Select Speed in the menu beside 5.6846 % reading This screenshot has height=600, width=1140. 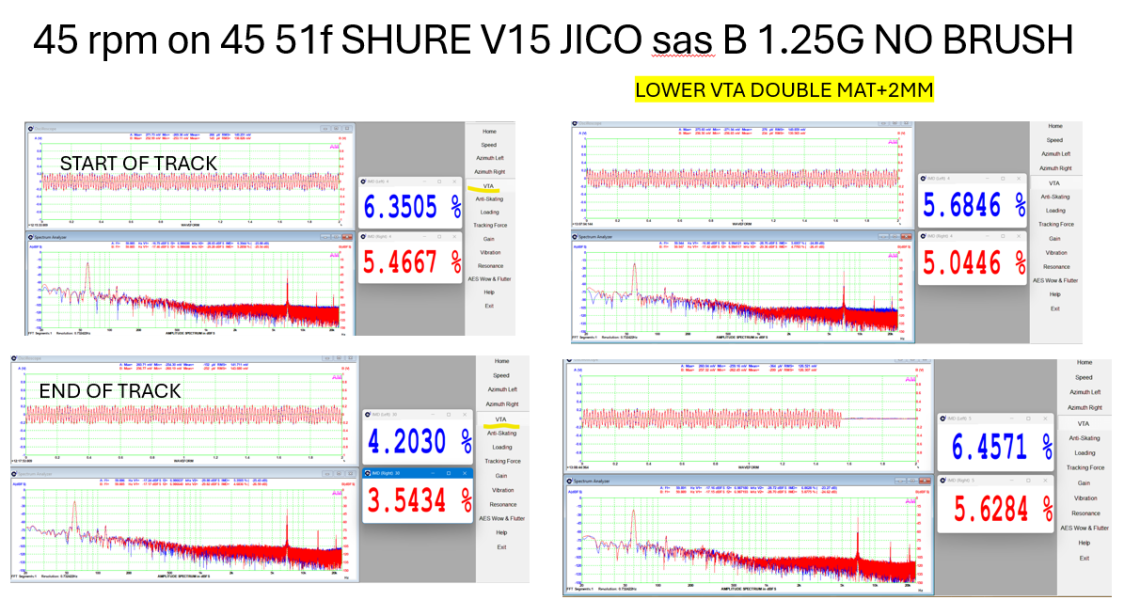(1055, 140)
